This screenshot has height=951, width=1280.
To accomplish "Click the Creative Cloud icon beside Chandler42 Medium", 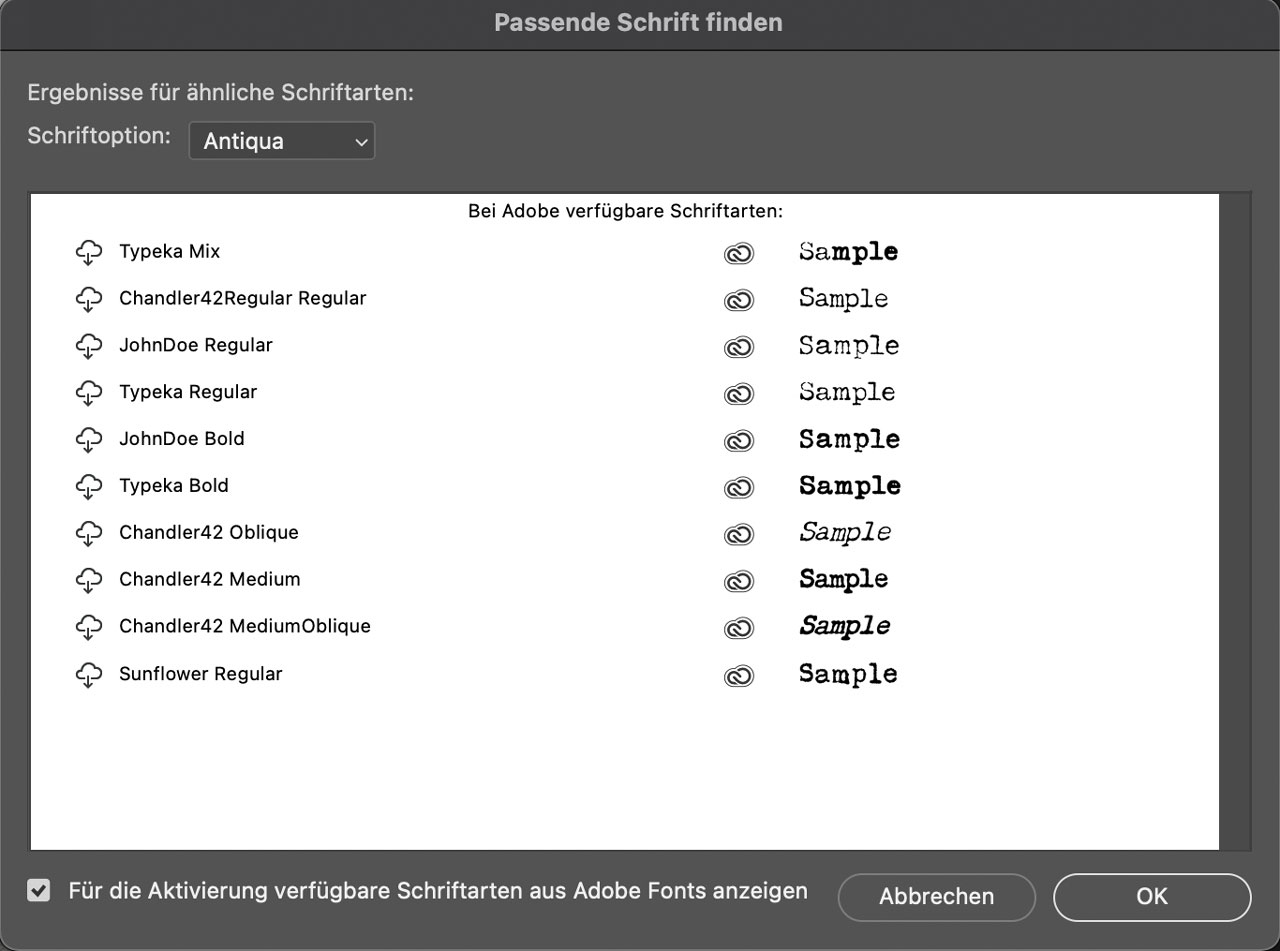I will [x=739, y=581].
